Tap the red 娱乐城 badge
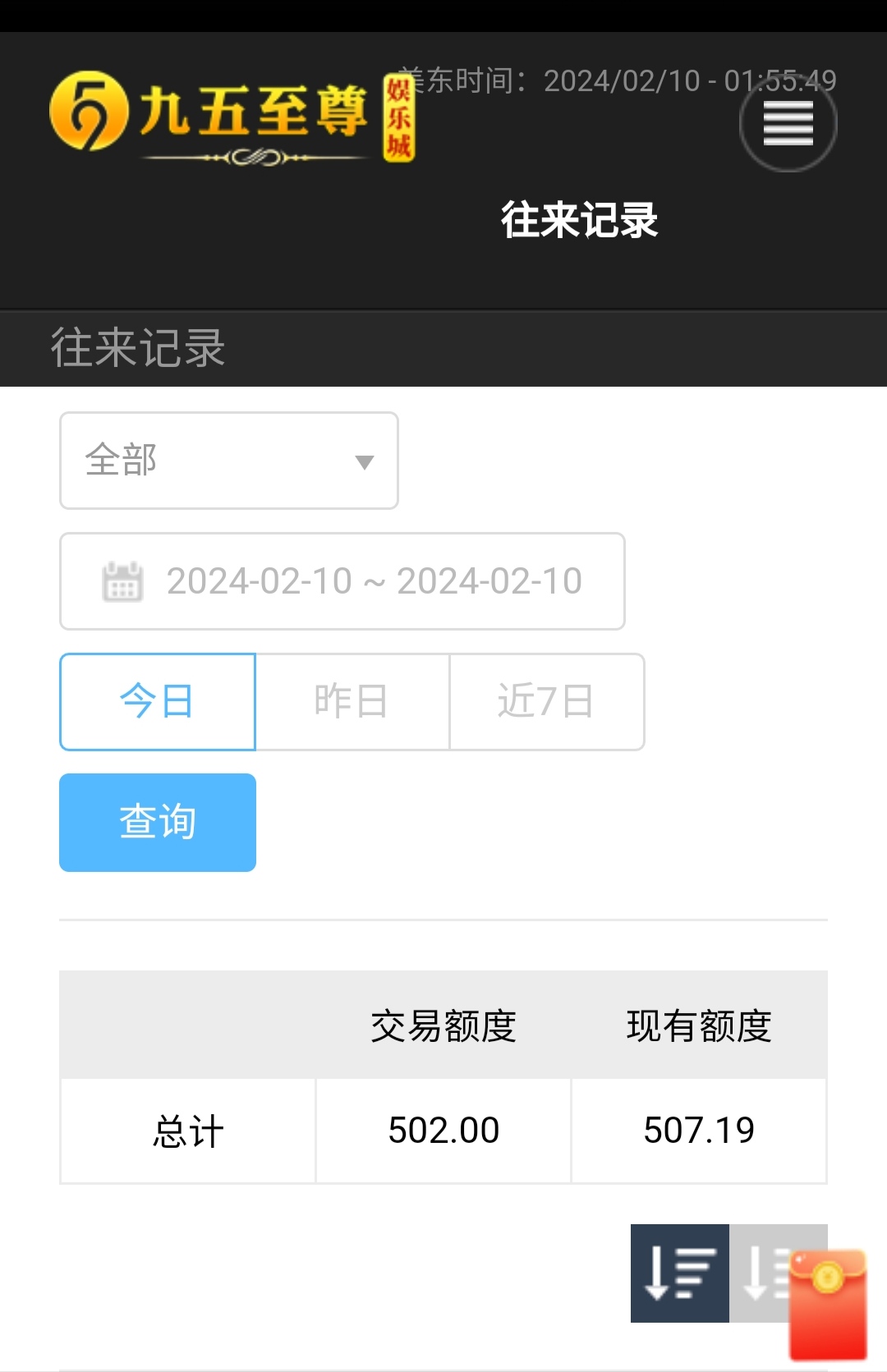887x1372 pixels. (399, 117)
